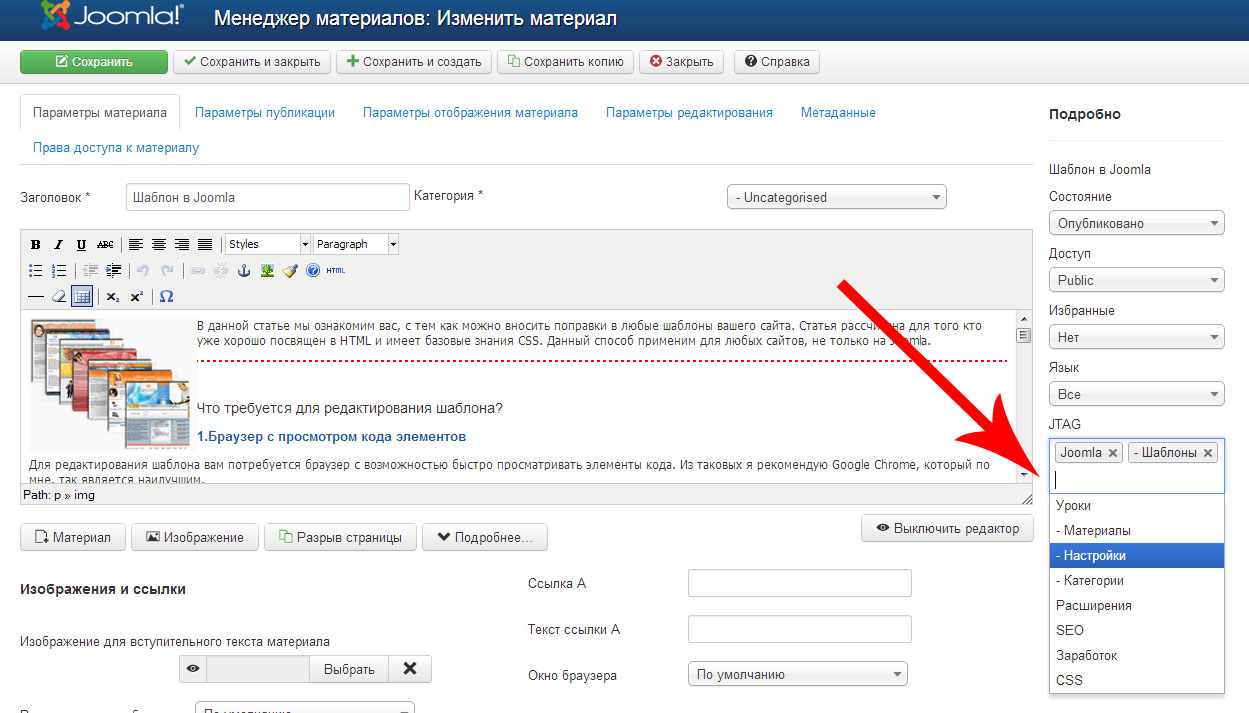This screenshot has width=1249, height=713.
Task: Click the Ссылка А input field
Action: [799, 583]
